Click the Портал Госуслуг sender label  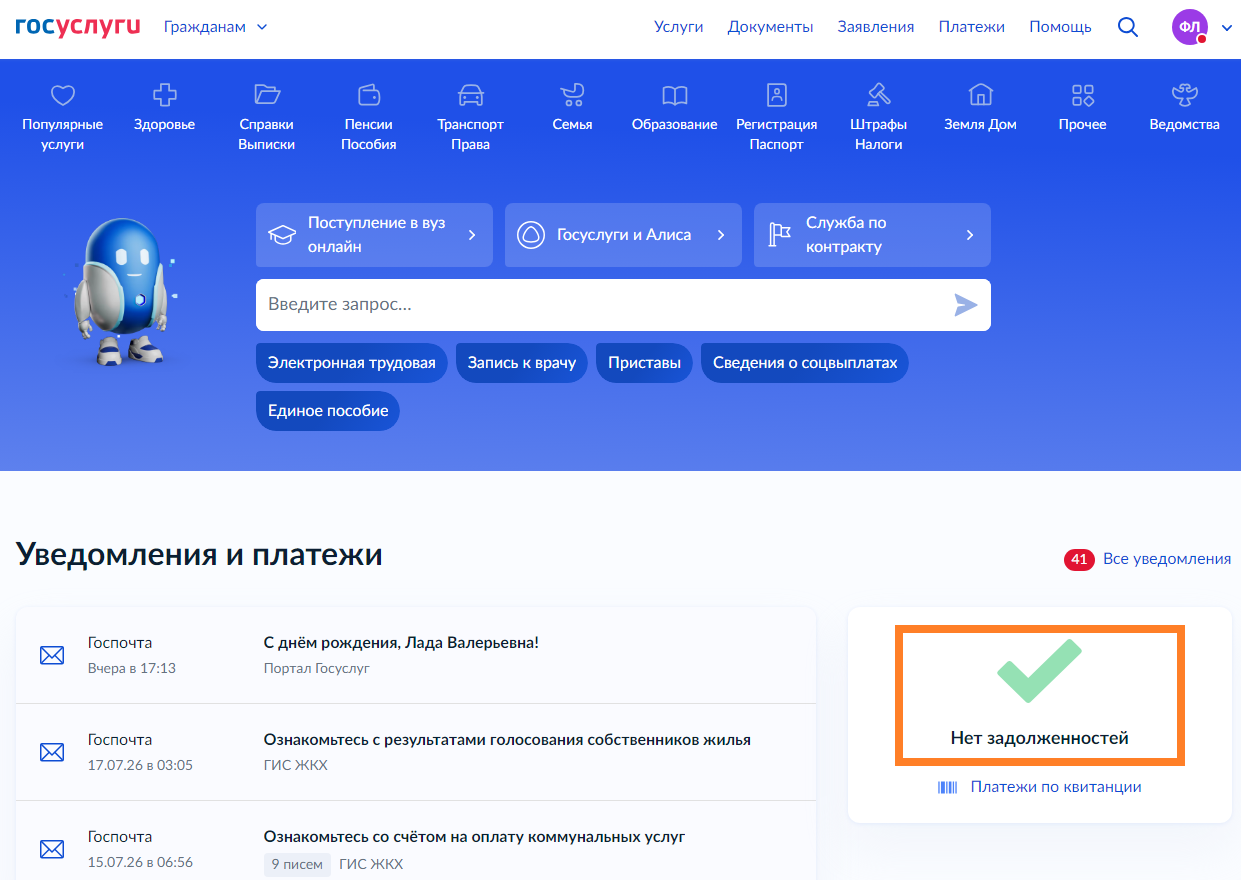click(316, 668)
